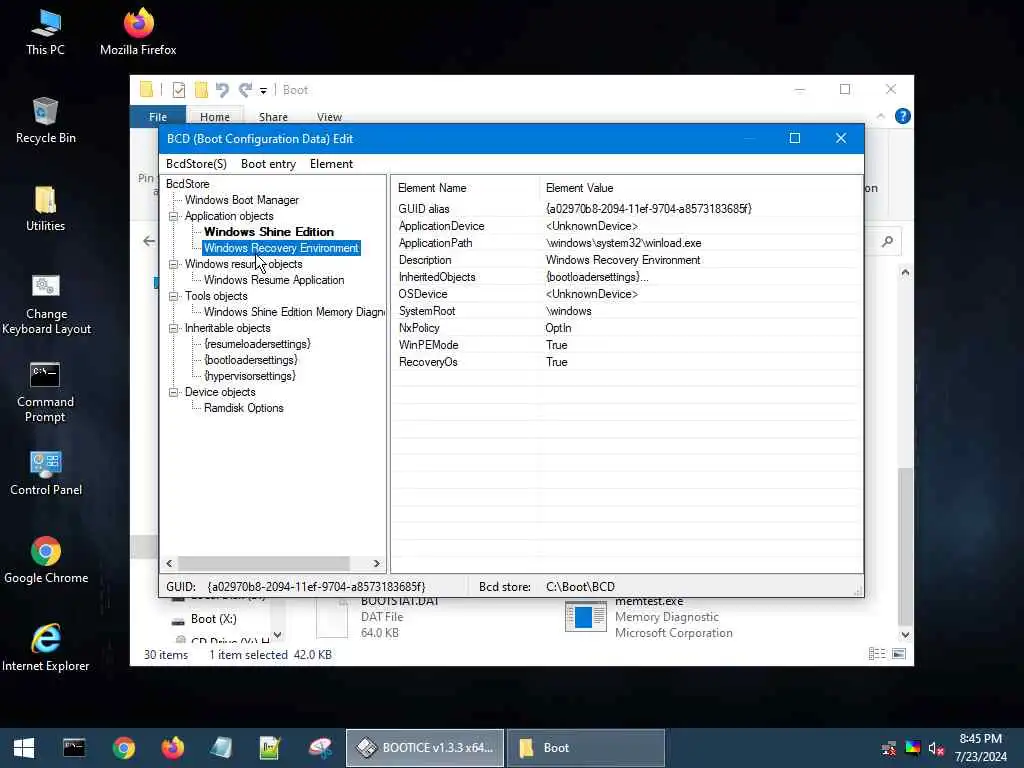Select {bootloadersettings} tree item
This screenshot has height=768, width=1024.
click(x=250, y=360)
